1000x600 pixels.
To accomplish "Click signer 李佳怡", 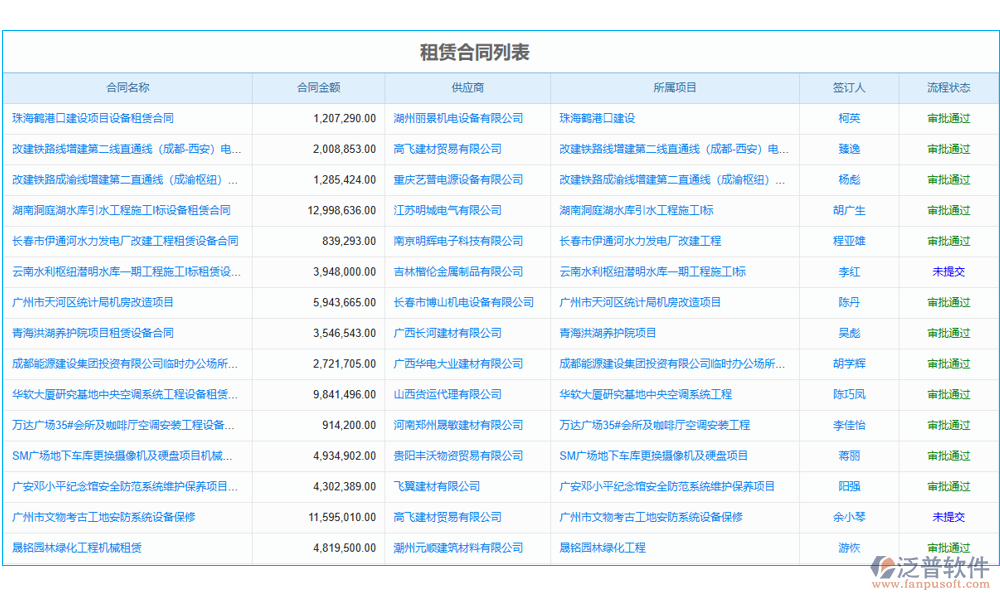I will [x=848, y=425].
